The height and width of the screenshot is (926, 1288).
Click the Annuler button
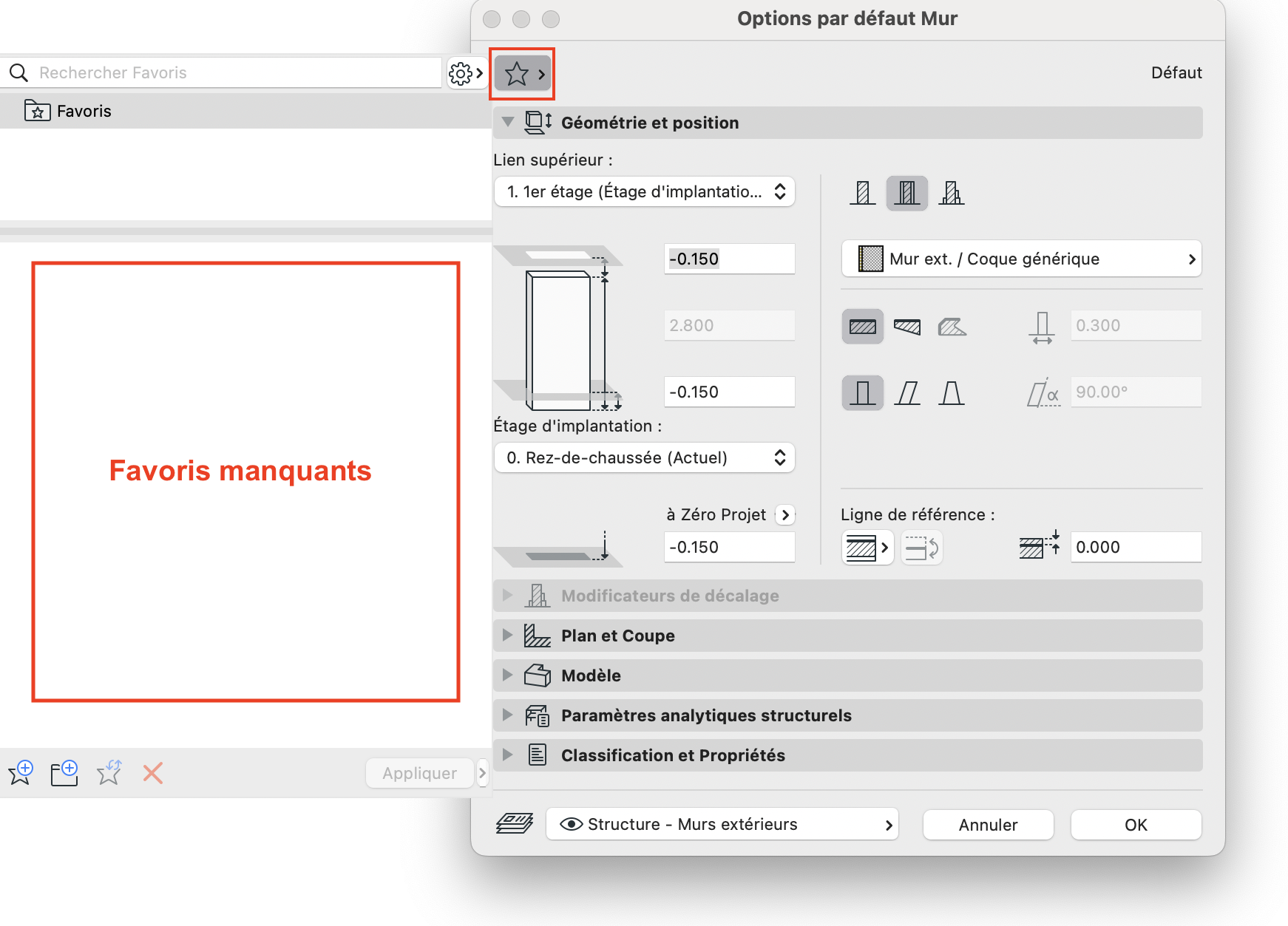pyautogui.click(x=988, y=825)
